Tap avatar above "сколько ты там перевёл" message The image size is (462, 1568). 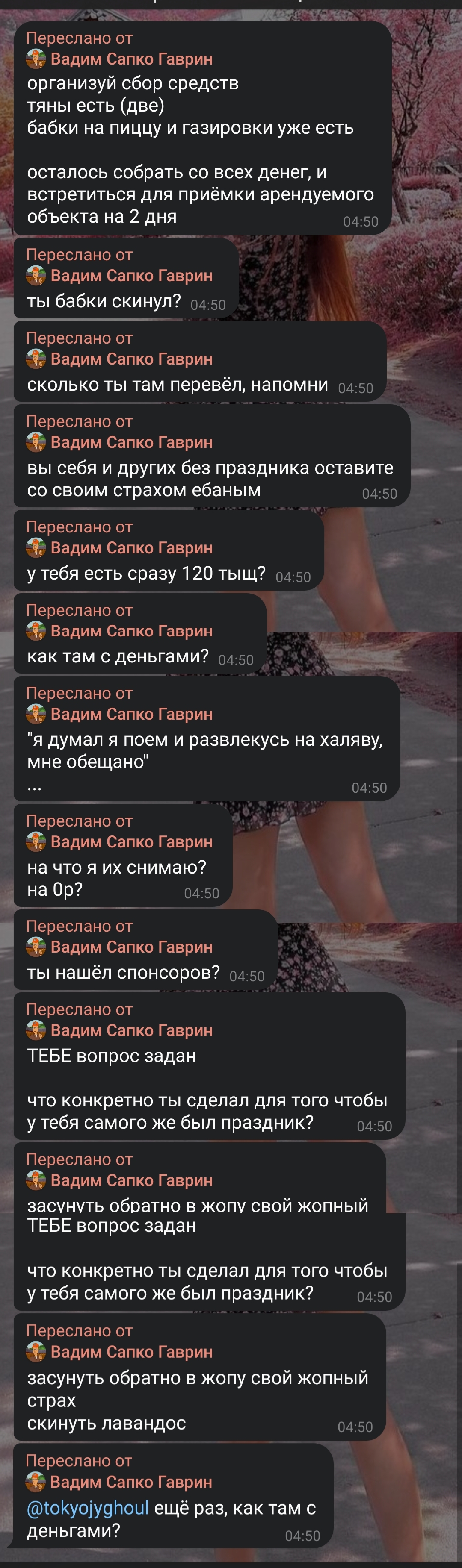click(x=36, y=359)
